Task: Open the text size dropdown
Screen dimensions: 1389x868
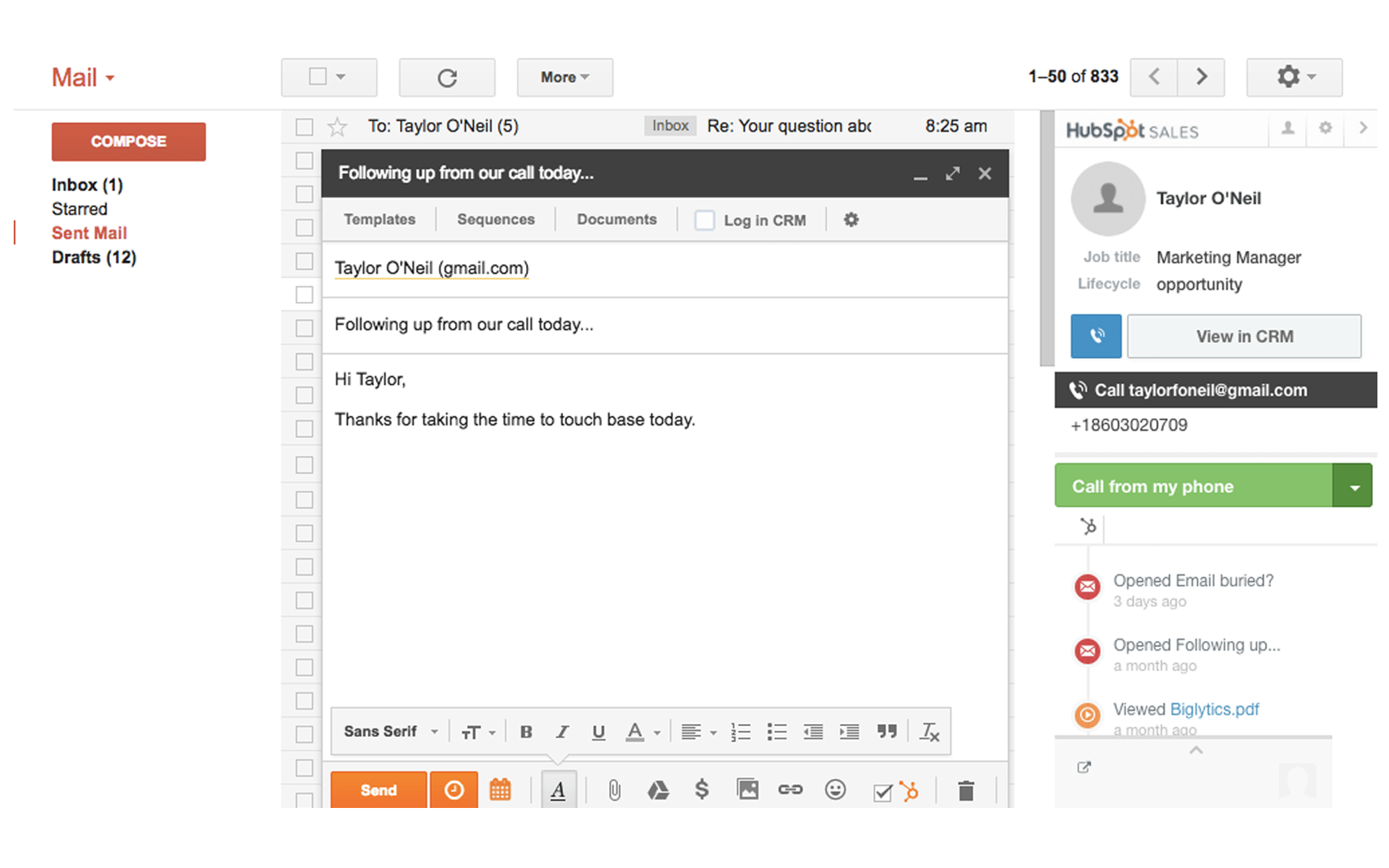Action: 478,732
